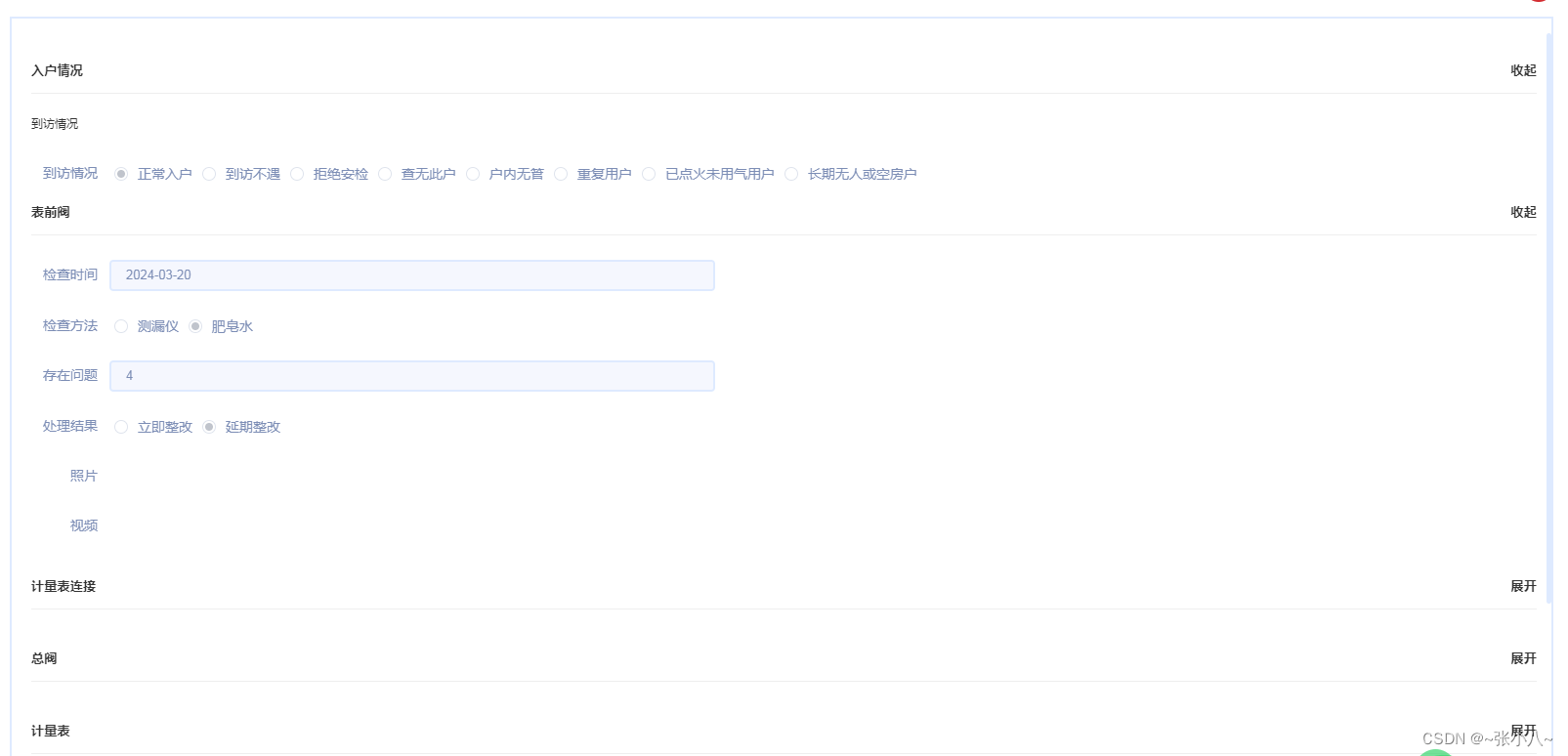The image size is (1568, 756).
Task: Click the 表前阀 section title
Action: tap(51, 212)
